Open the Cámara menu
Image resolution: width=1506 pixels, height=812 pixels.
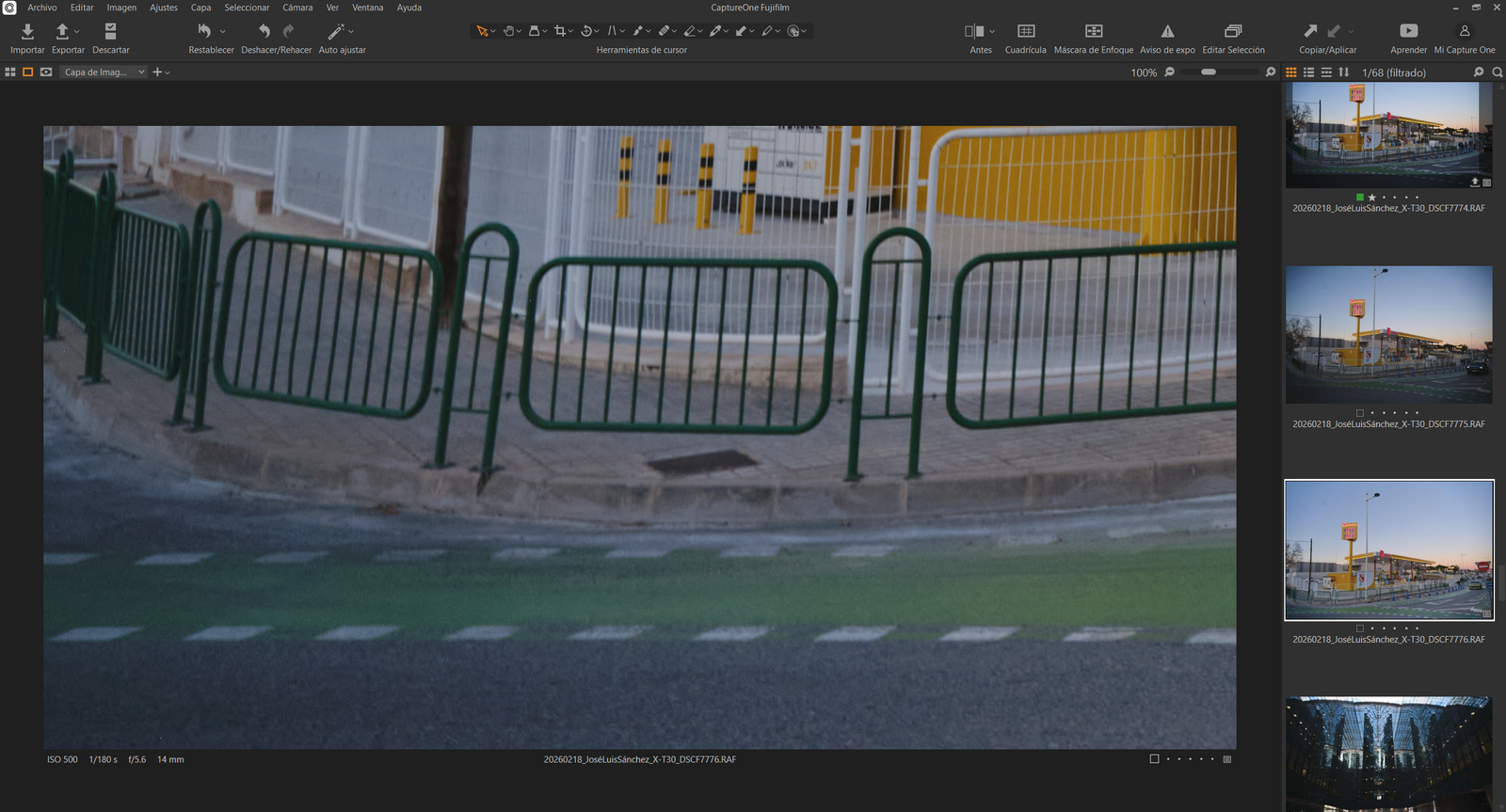click(297, 8)
